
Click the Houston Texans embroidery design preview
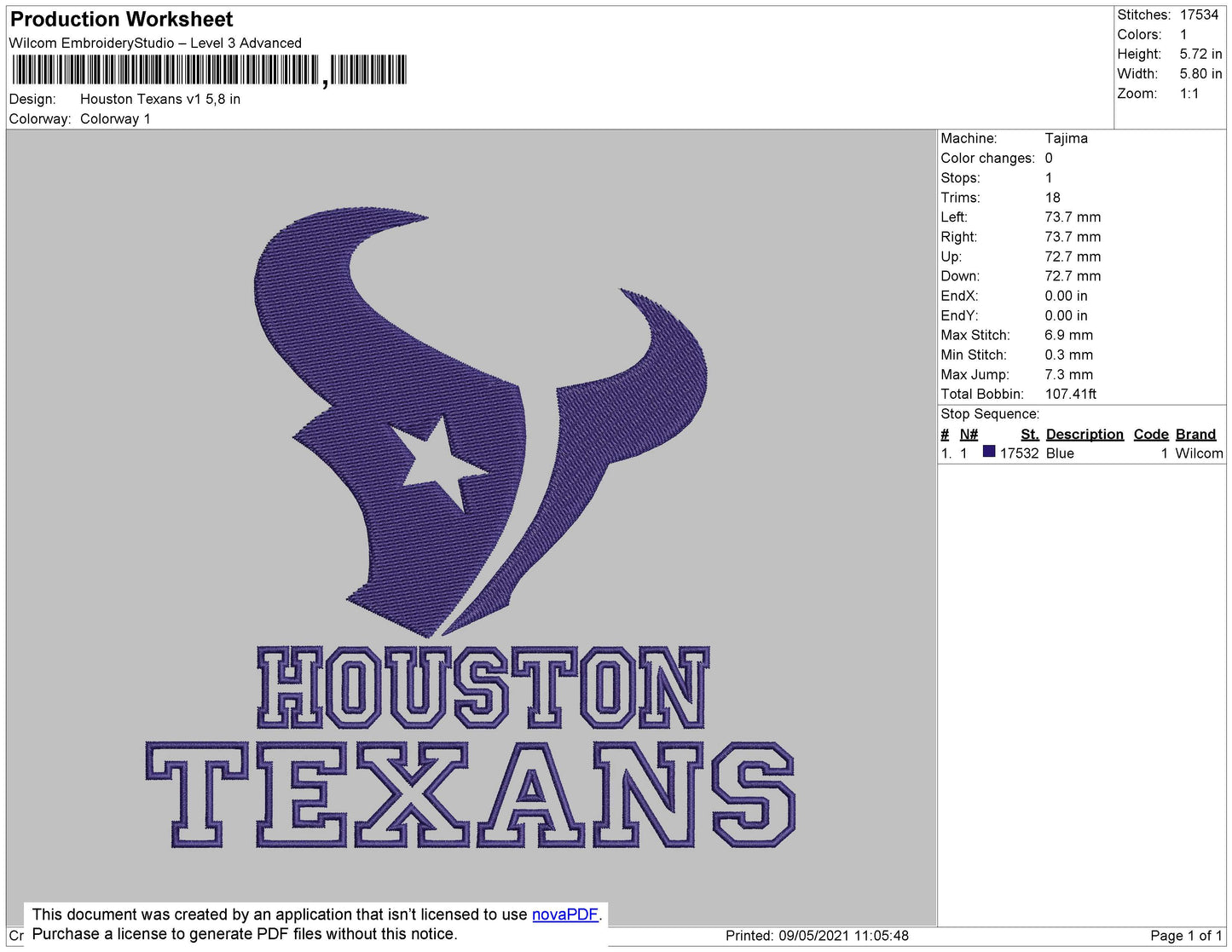pyautogui.click(x=471, y=528)
